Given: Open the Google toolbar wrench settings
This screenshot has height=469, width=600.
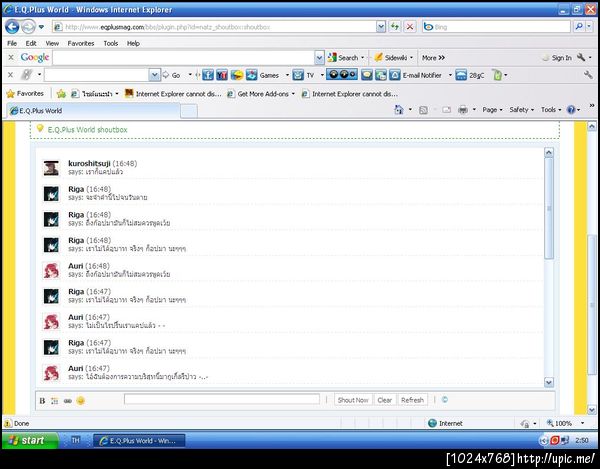Looking at the screenshot, I should [x=581, y=57].
